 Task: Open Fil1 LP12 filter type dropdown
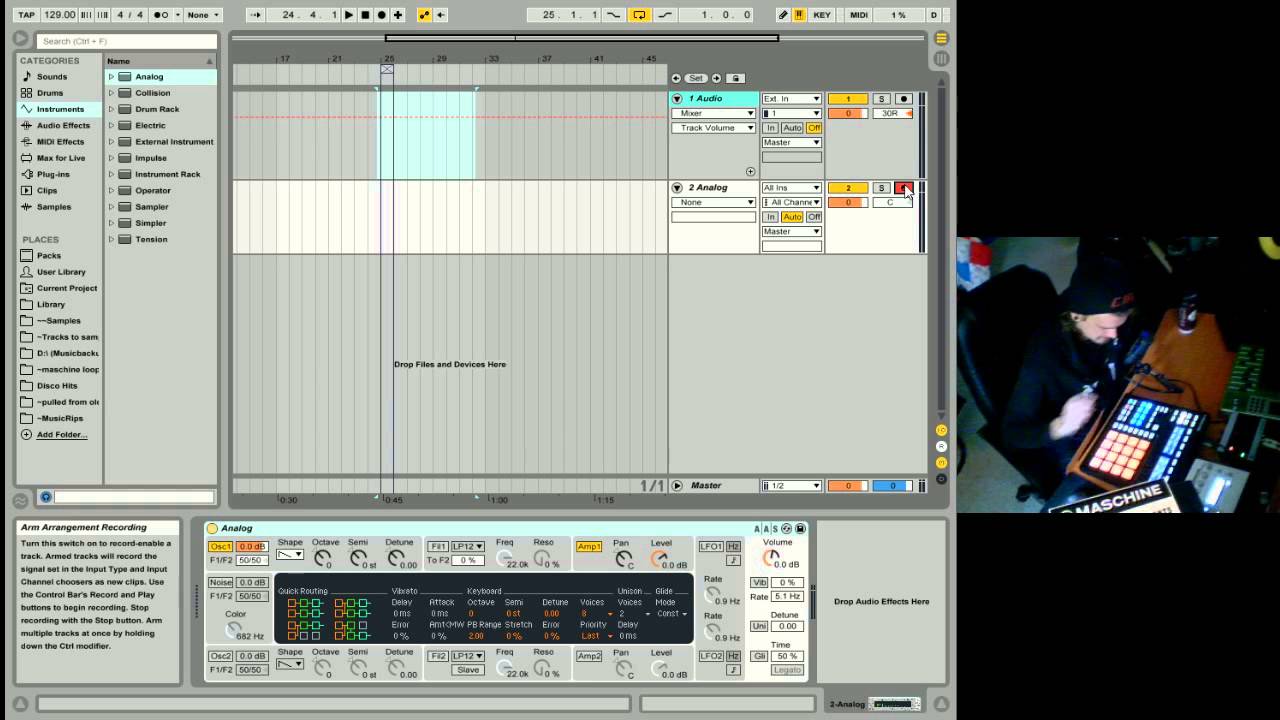(x=467, y=546)
